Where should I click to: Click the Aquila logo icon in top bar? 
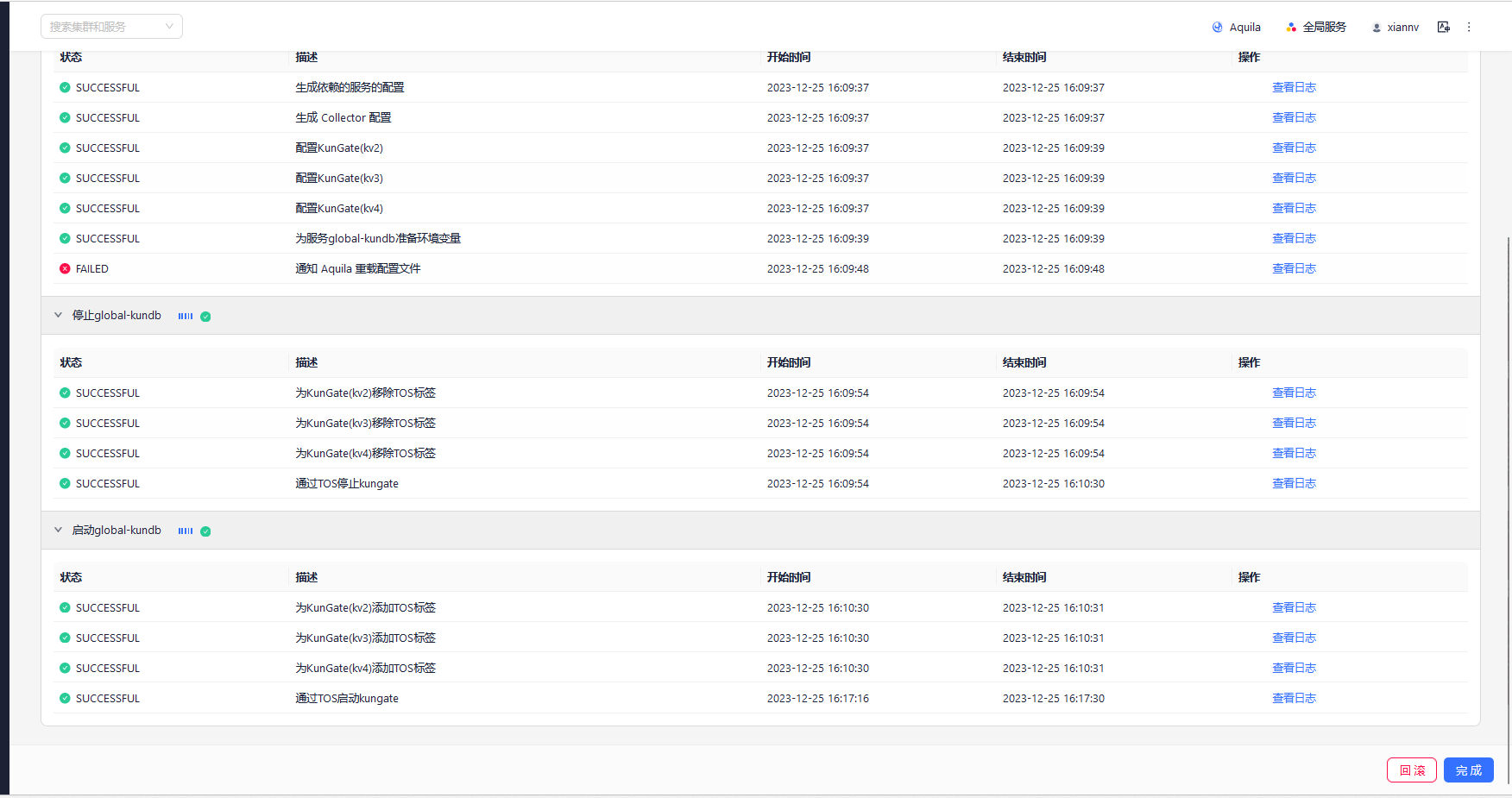(1217, 27)
